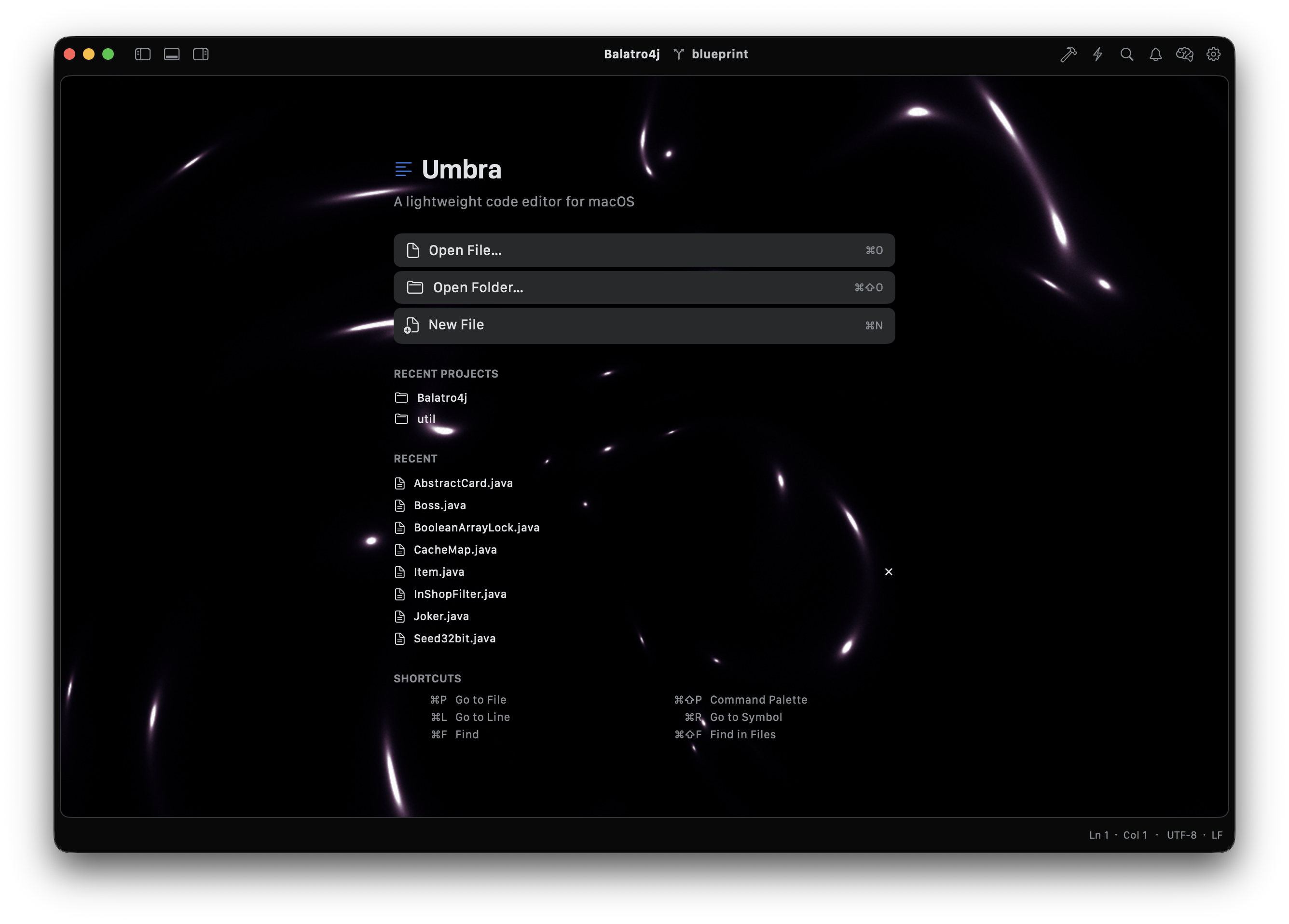Viewport: 1289px width, 924px height.
Task: Remove Item.java from recent list
Action: tap(888, 571)
